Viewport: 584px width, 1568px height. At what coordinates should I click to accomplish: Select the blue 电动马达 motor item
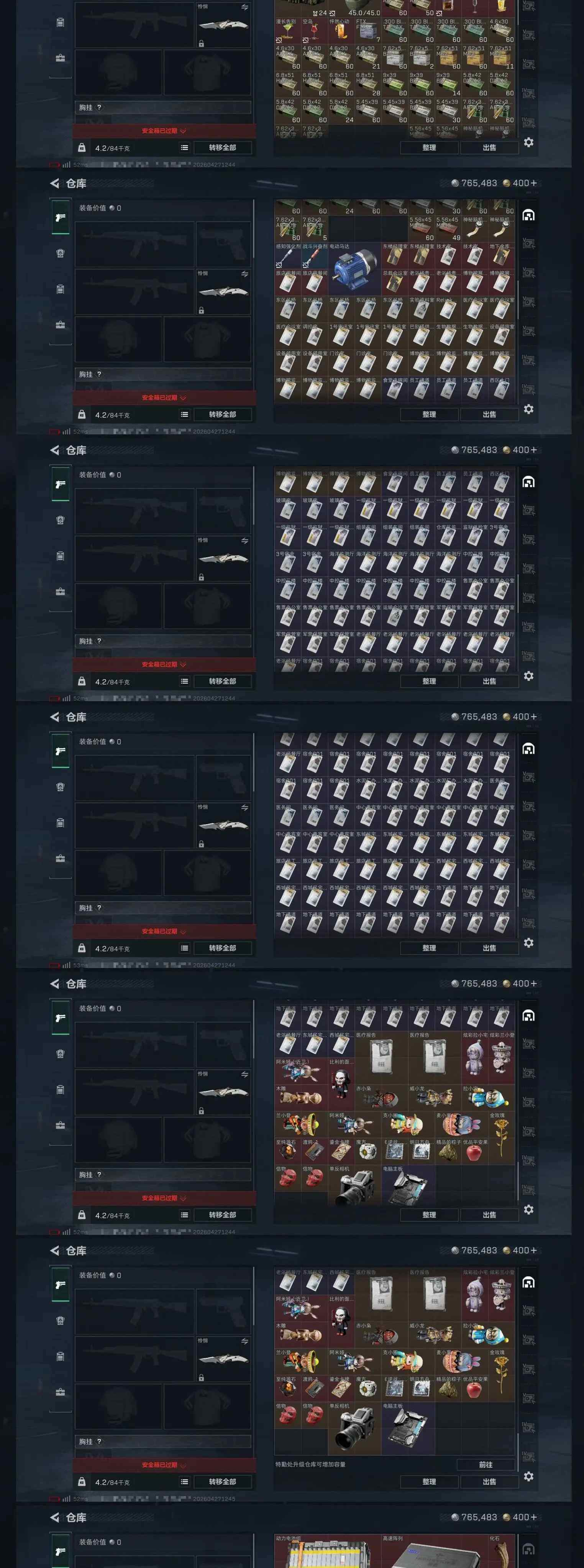(x=354, y=270)
